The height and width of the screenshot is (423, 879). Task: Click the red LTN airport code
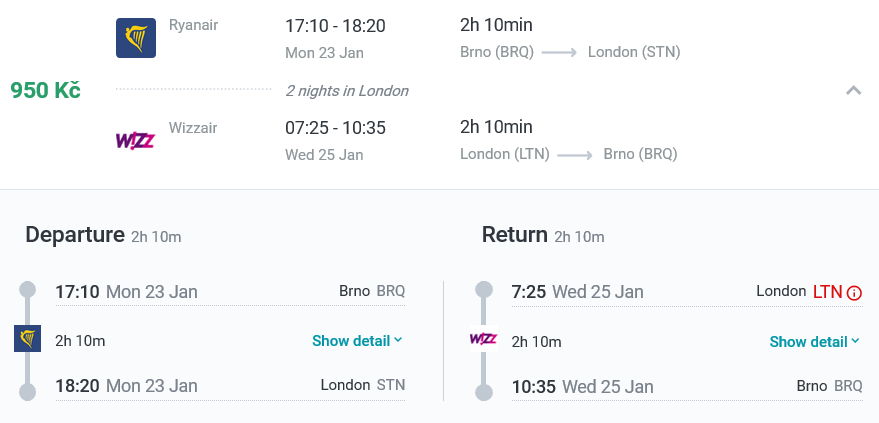pos(827,292)
